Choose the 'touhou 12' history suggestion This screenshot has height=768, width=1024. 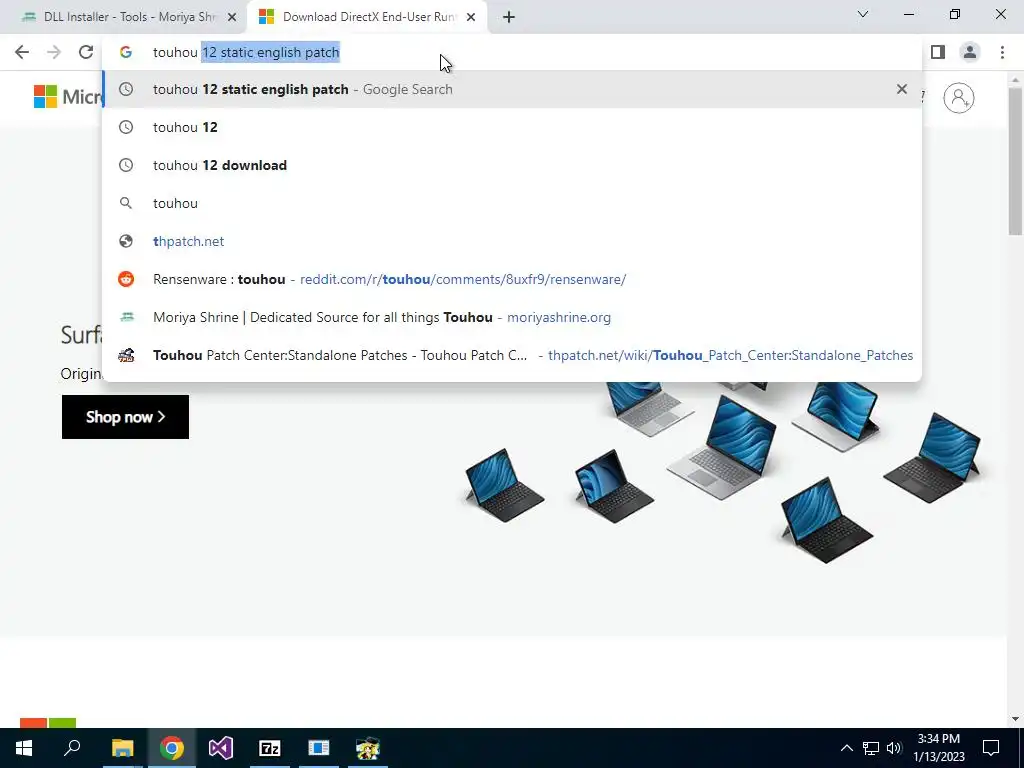coord(512,127)
